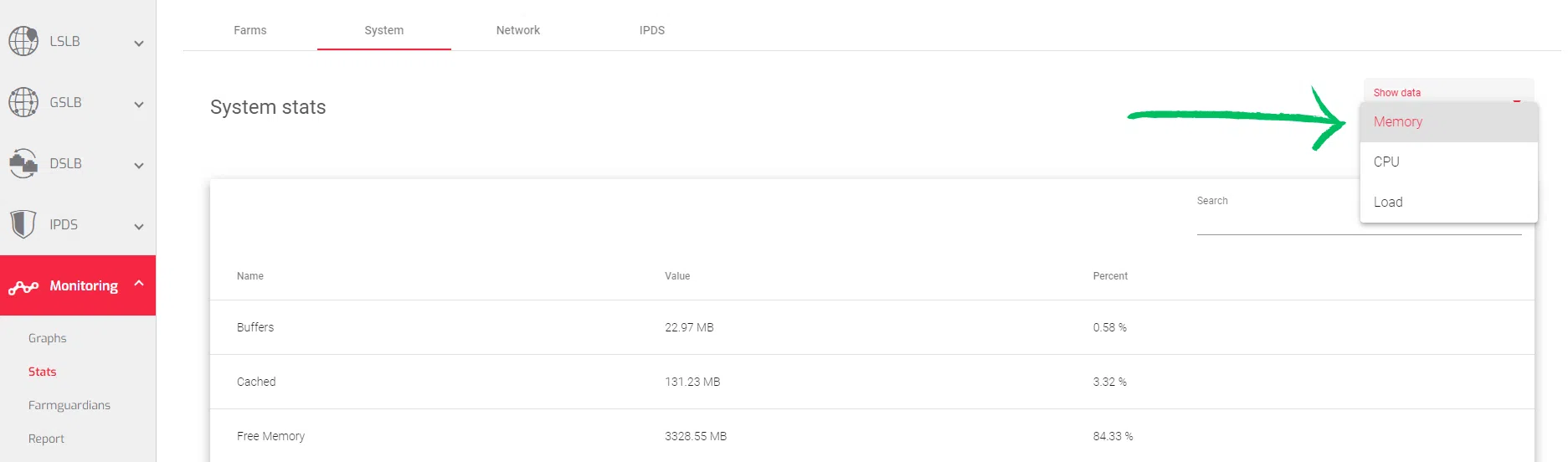Pick Memory option in dropdown
This screenshot has width=1568, height=462.
coord(1398,122)
